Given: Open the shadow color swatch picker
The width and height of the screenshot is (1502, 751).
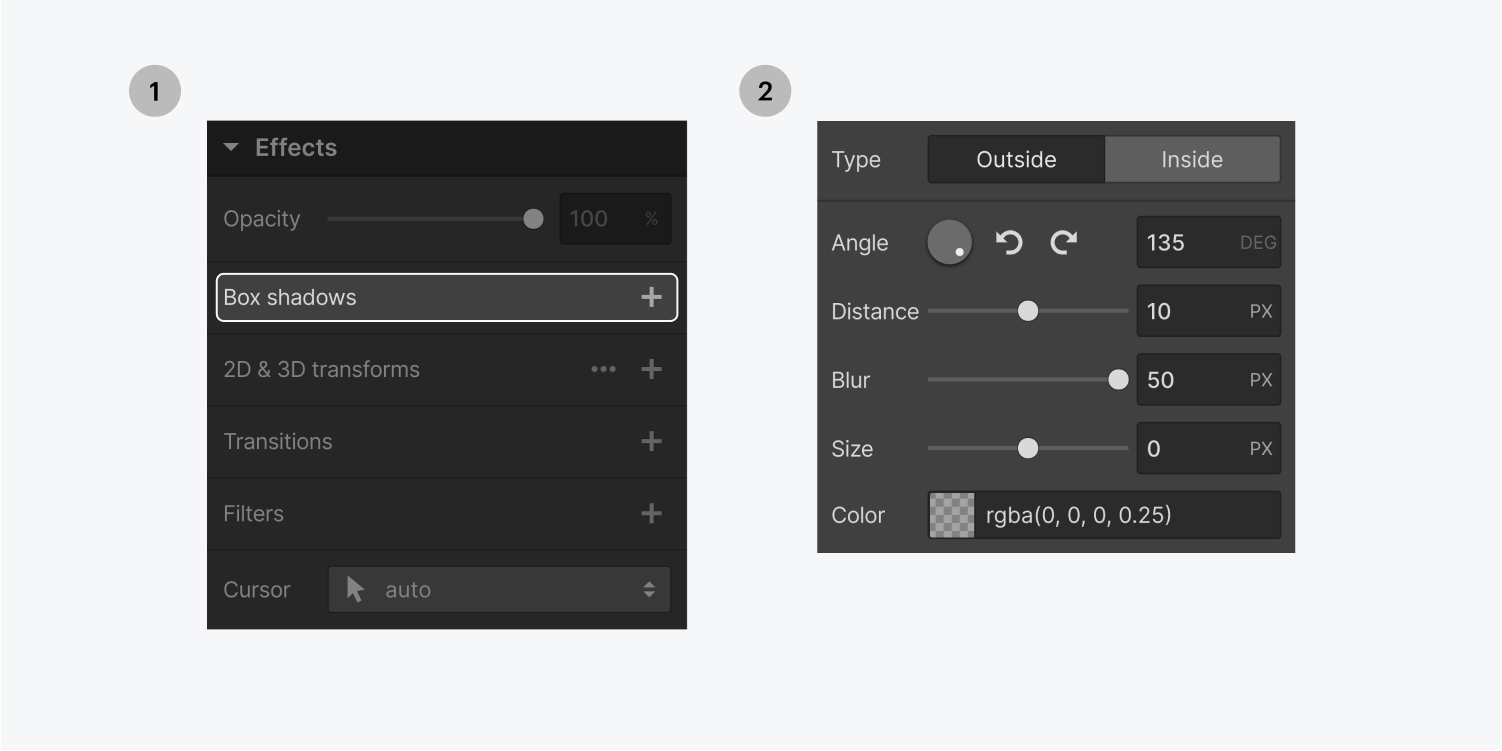Looking at the screenshot, I should [x=951, y=515].
